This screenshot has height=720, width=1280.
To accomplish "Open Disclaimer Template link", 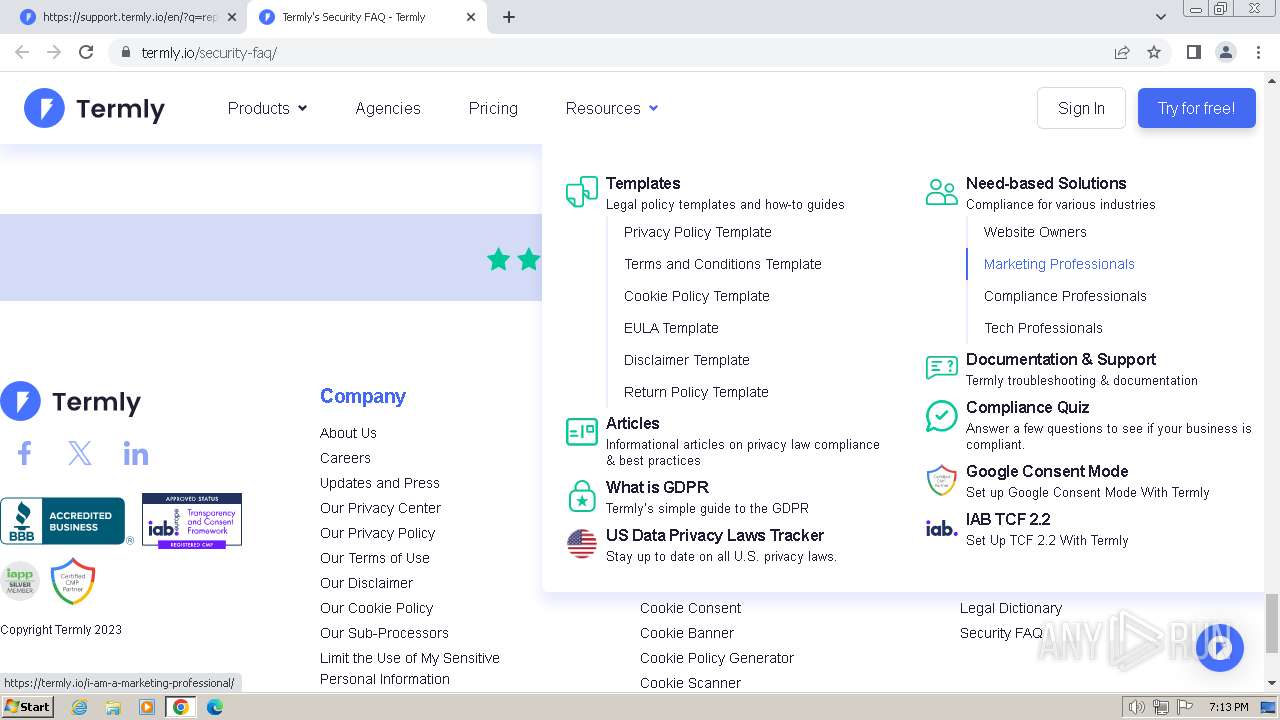I will 687,360.
